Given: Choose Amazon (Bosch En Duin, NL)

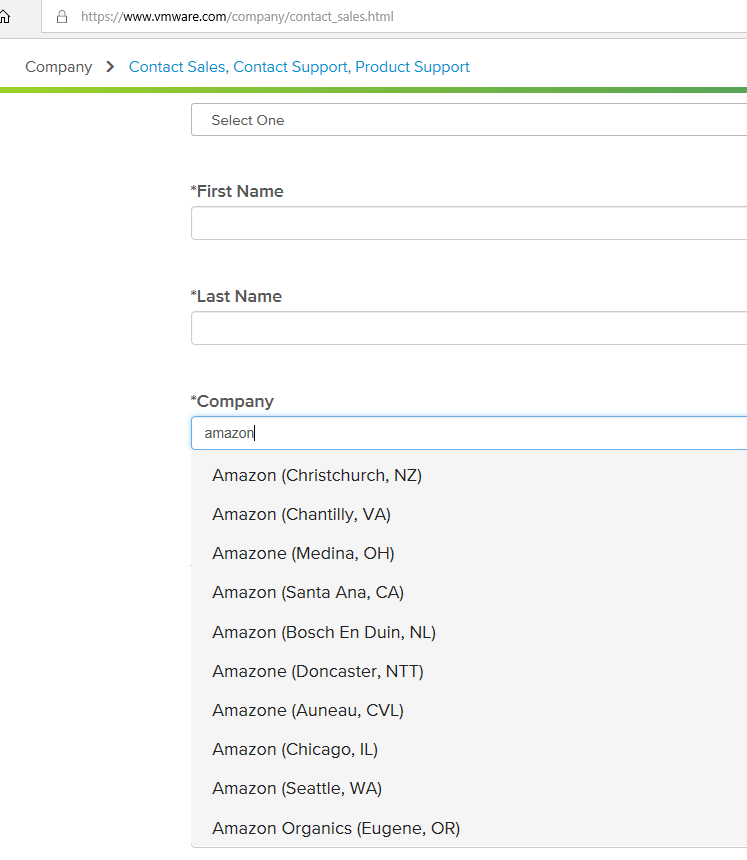Looking at the screenshot, I should (469, 632).
